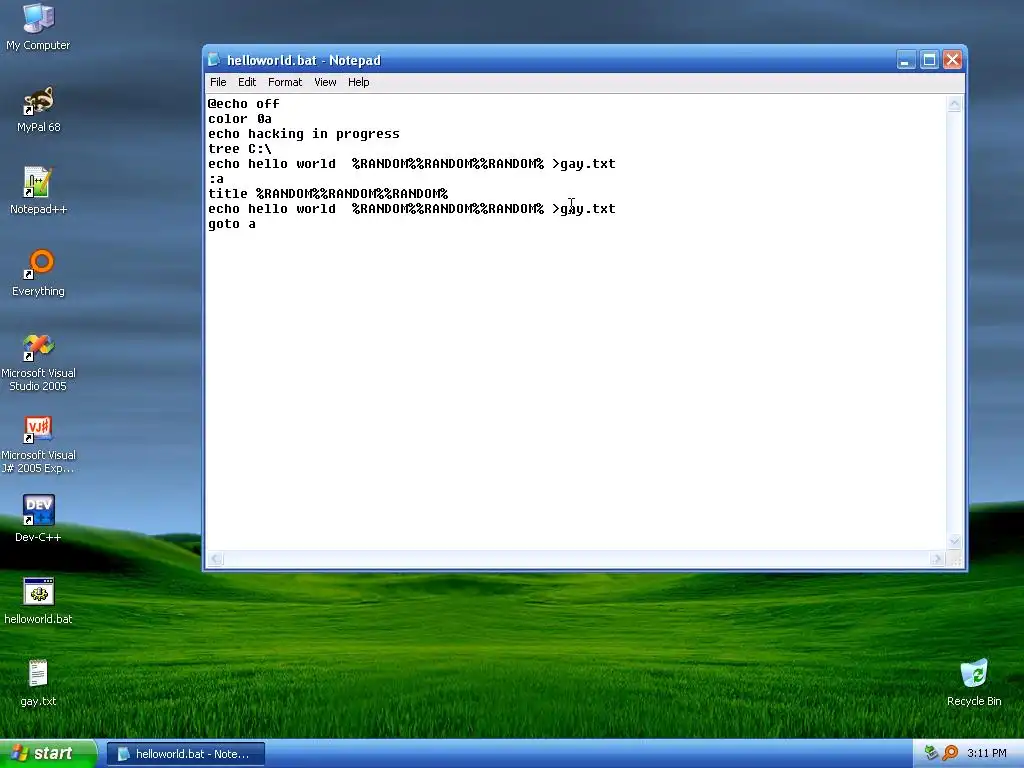Open the Edit menu in Notepad

coord(247,82)
